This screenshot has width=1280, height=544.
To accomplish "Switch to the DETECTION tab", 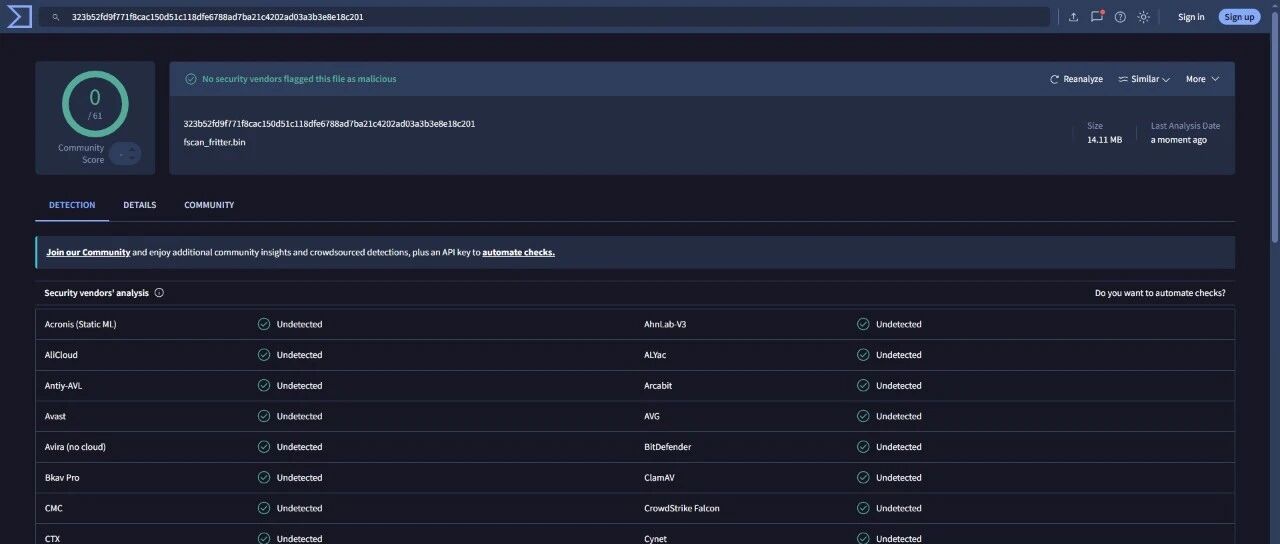I will (72, 205).
